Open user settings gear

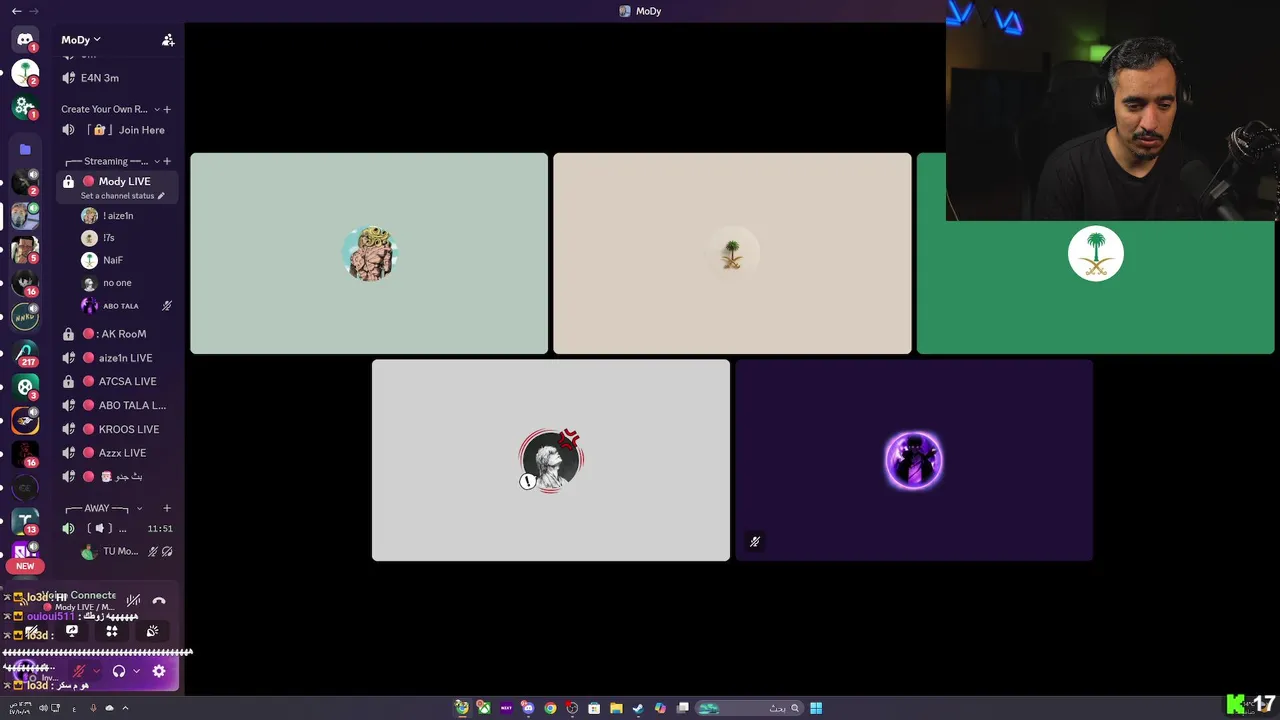159,671
